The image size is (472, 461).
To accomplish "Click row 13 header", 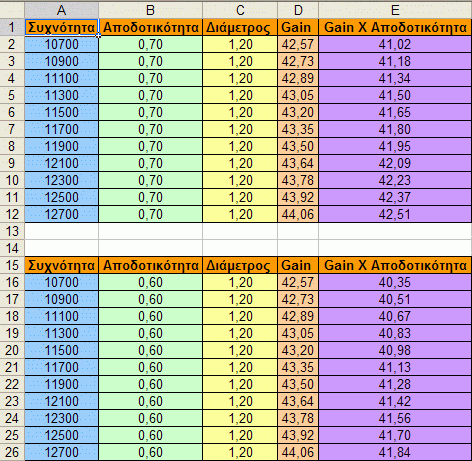I will pos(12,231).
